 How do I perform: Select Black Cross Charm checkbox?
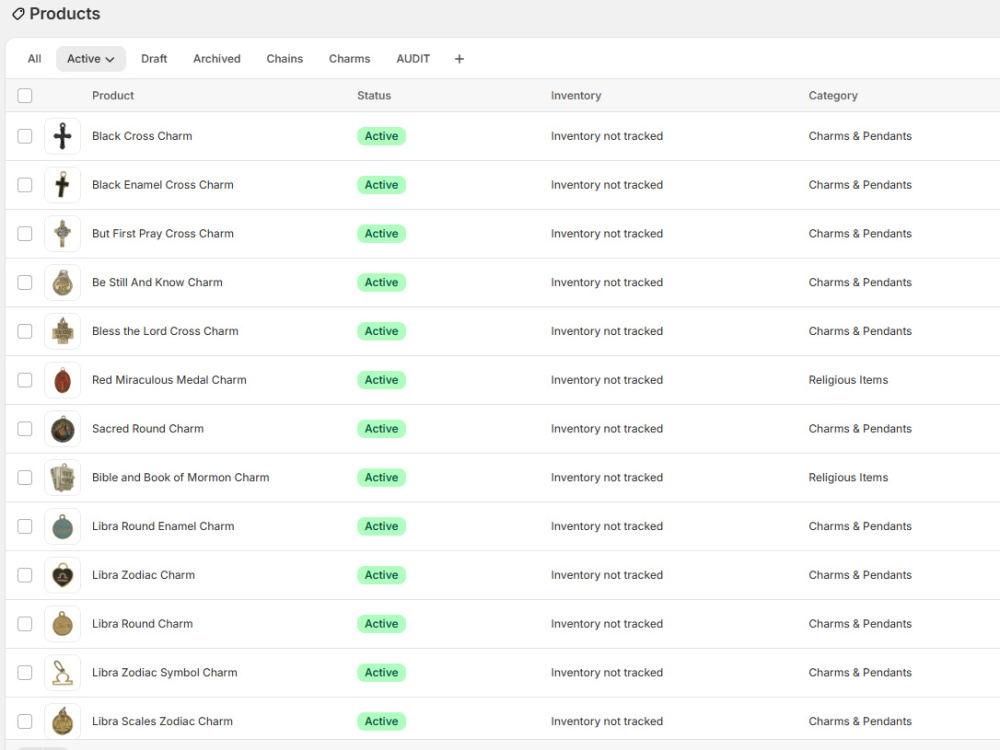coord(25,136)
